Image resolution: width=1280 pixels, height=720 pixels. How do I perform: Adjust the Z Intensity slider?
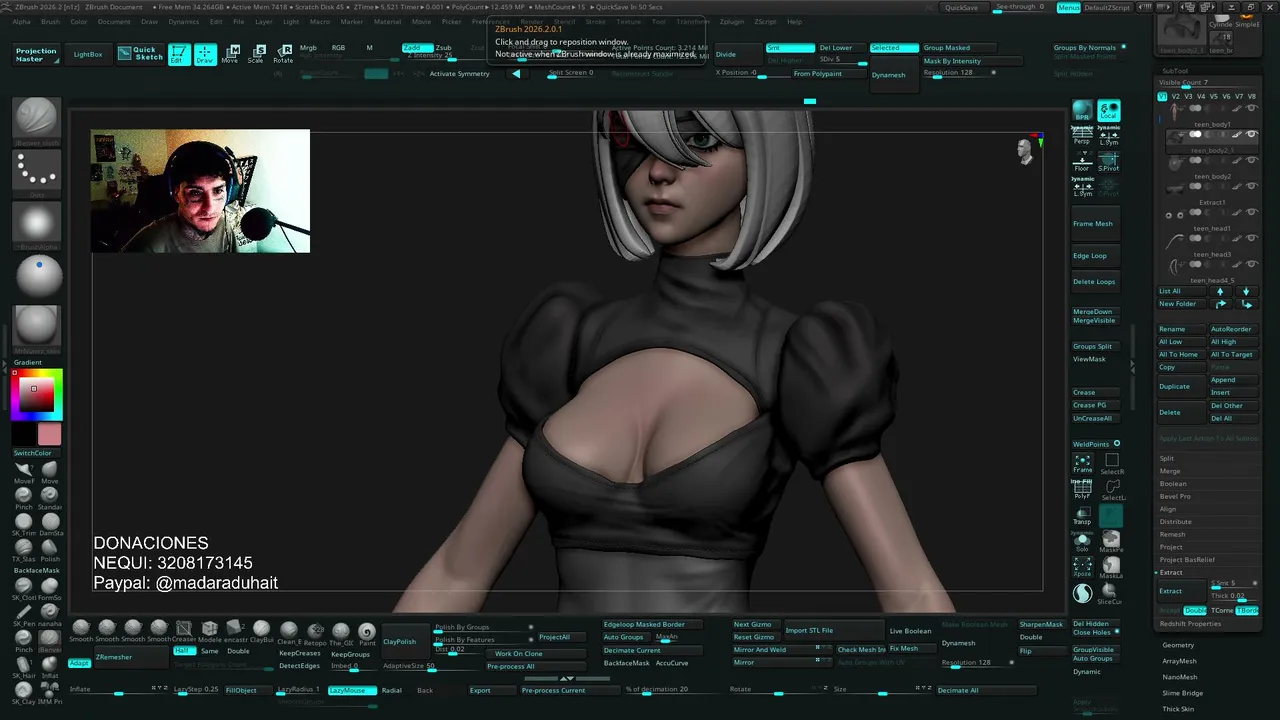coord(444,56)
